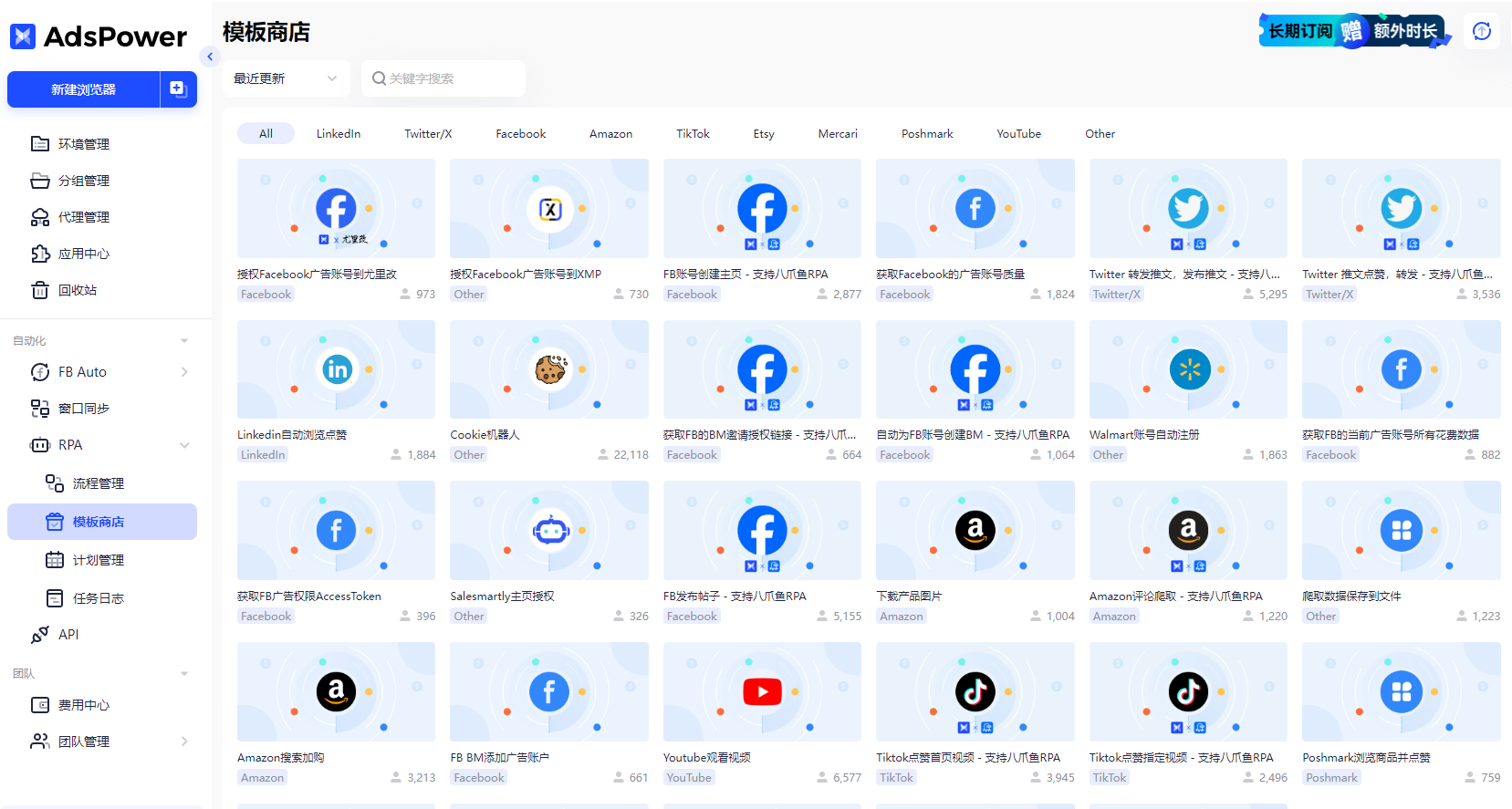Open the Cookie机器人 template thumbnail
The image size is (1512, 809).
pyautogui.click(x=549, y=369)
